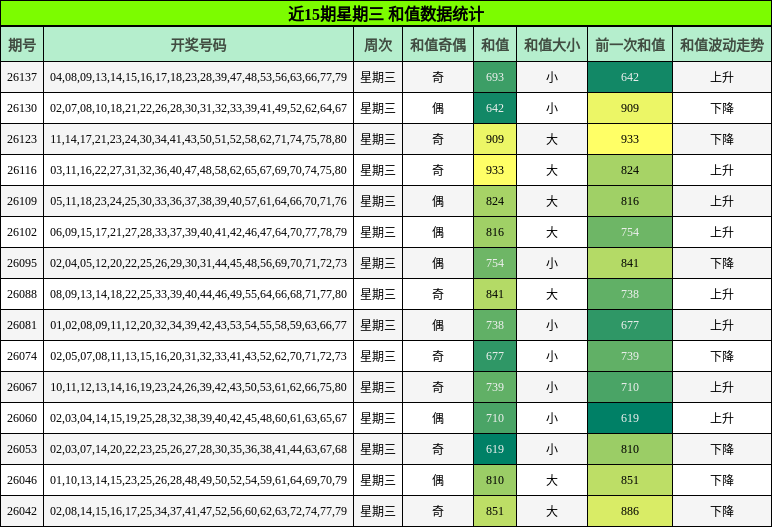The width and height of the screenshot is (772, 527).
Task: Click previous sum 739 in row 26074
Action: [x=630, y=356]
